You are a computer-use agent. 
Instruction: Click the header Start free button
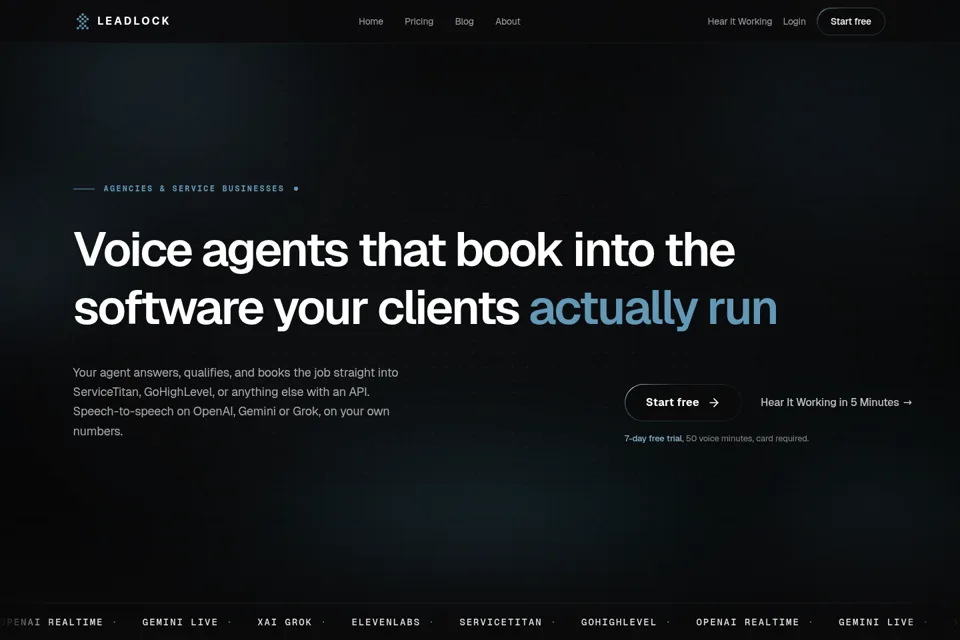[x=850, y=21]
